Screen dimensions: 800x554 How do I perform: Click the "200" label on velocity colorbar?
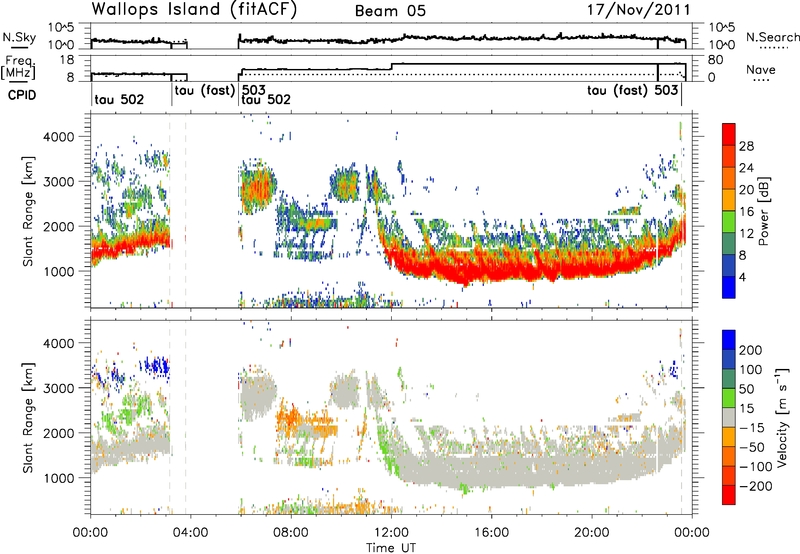click(x=751, y=350)
